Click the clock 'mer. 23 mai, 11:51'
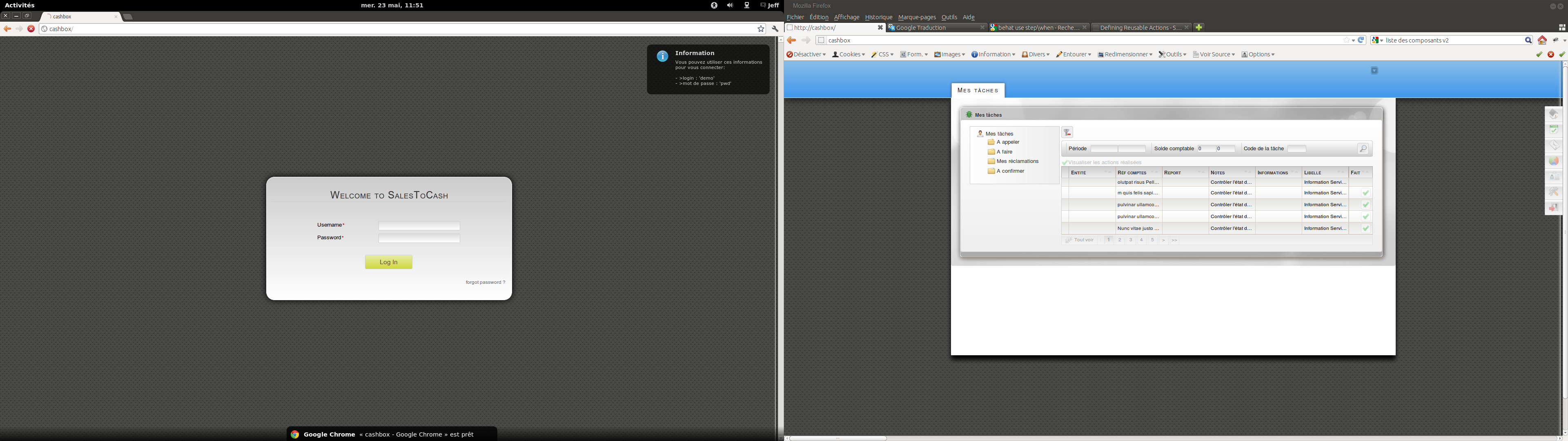Viewport: 1568px width, 441px height. (x=392, y=5)
